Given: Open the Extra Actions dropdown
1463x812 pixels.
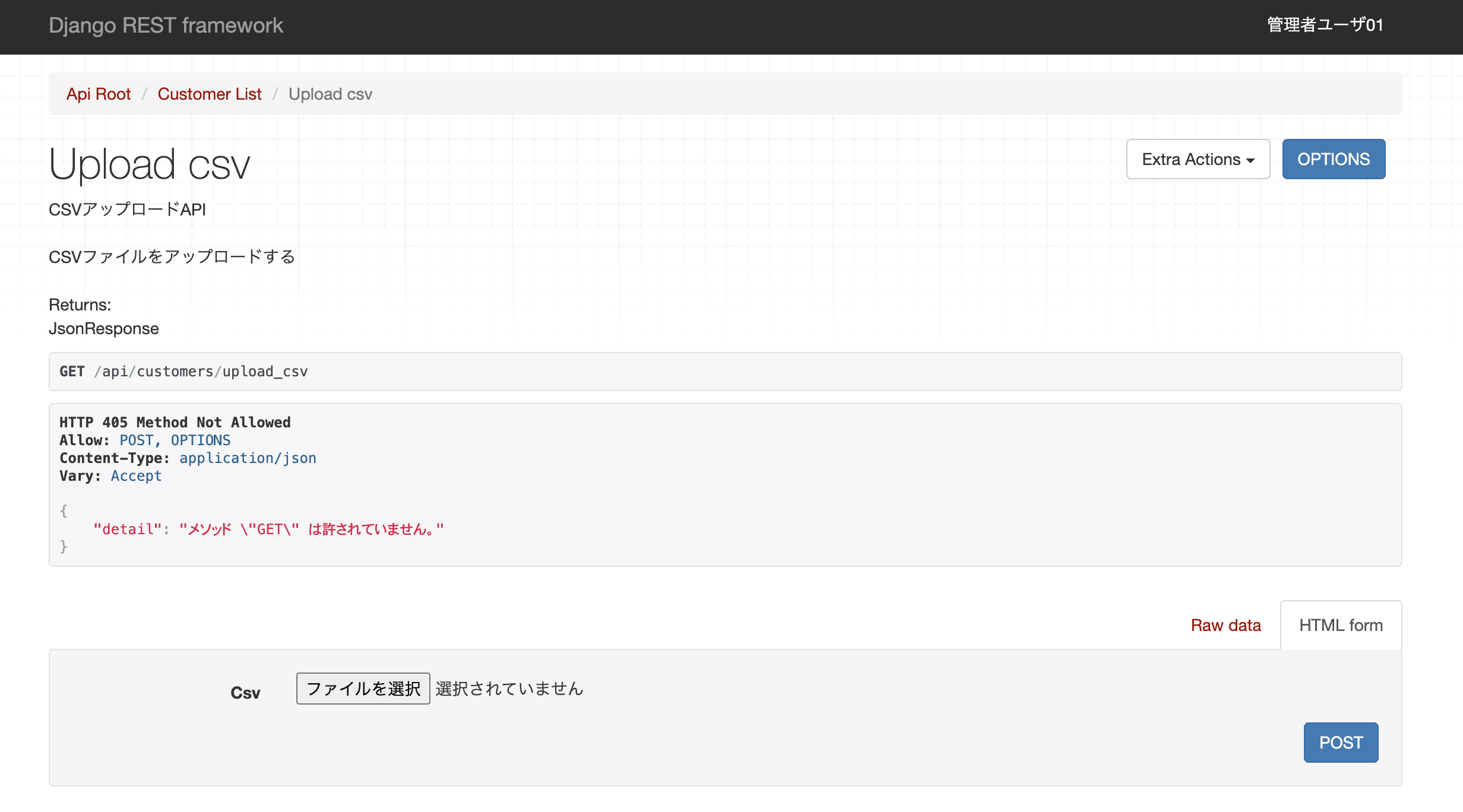Looking at the screenshot, I should (x=1197, y=158).
